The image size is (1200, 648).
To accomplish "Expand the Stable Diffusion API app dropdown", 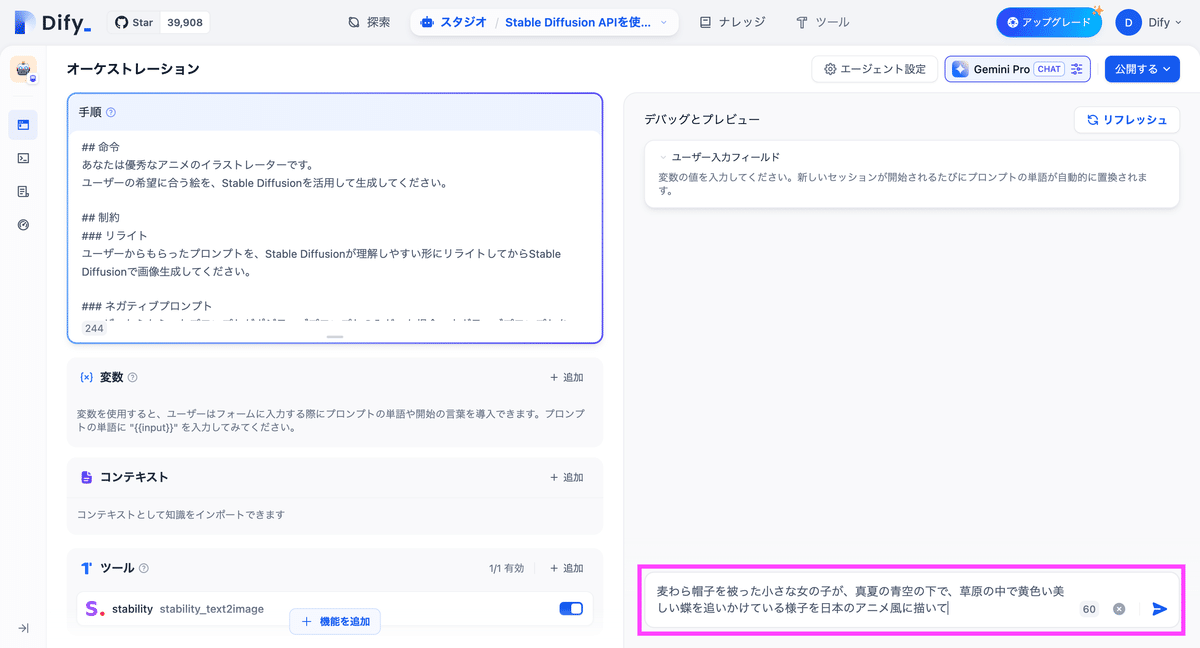I will click(664, 22).
